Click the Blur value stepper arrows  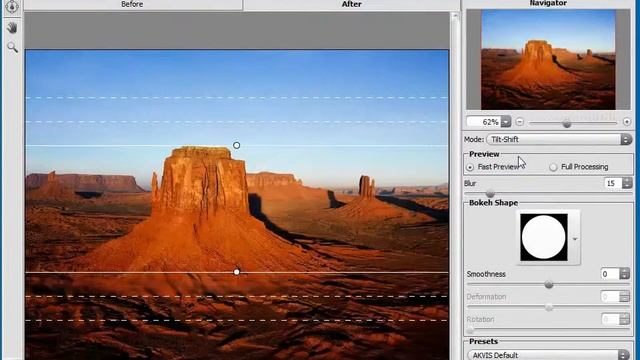[x=627, y=183]
